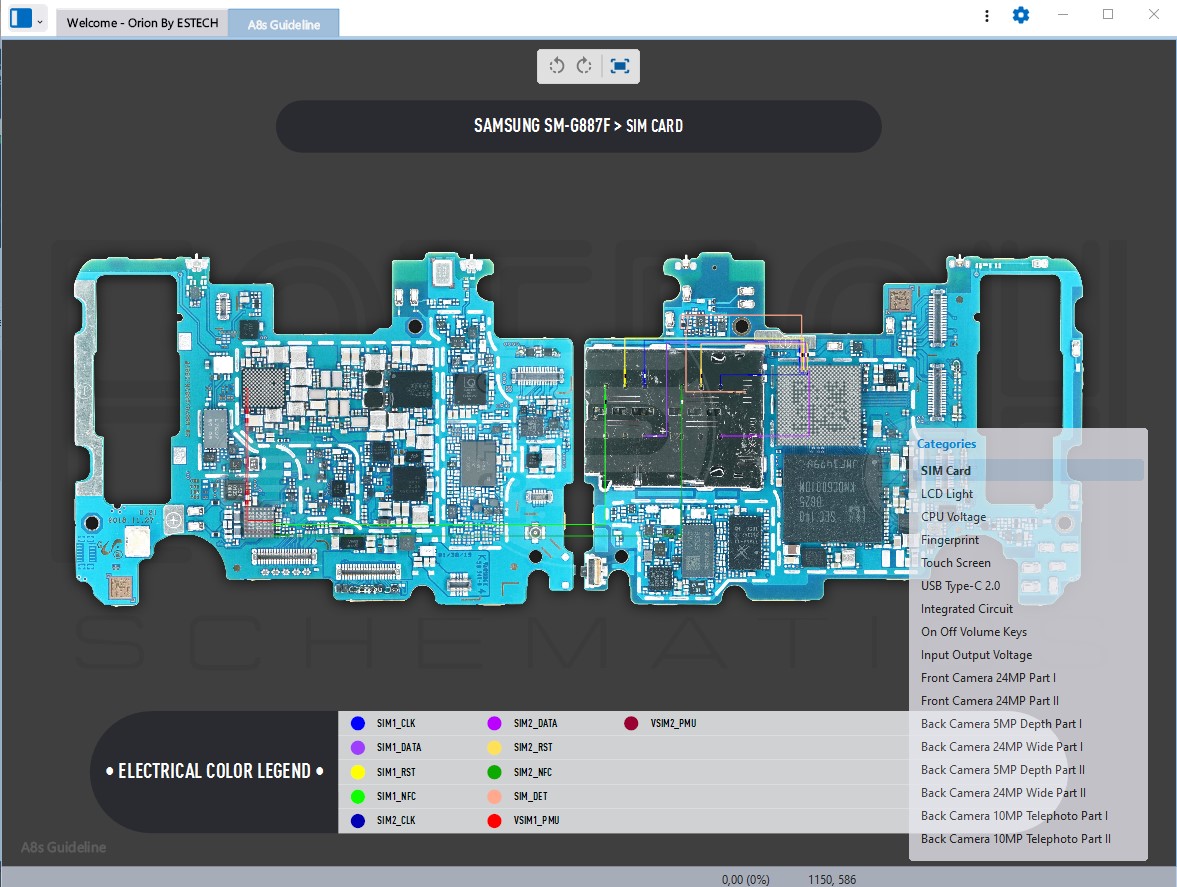
Task: Choose Touch Screen category
Action: (x=956, y=563)
